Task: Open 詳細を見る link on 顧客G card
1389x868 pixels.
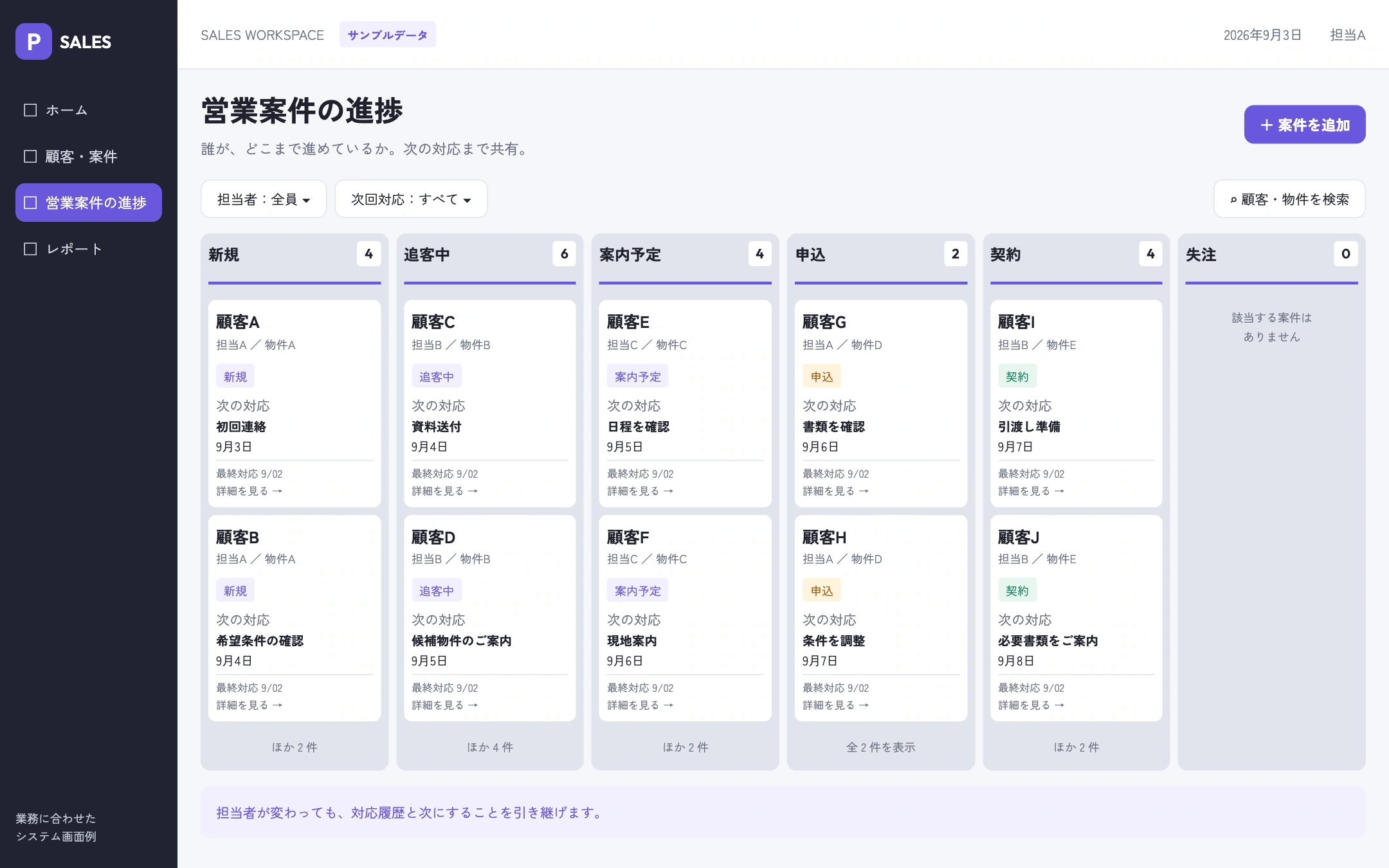Action: pyautogui.click(x=836, y=491)
